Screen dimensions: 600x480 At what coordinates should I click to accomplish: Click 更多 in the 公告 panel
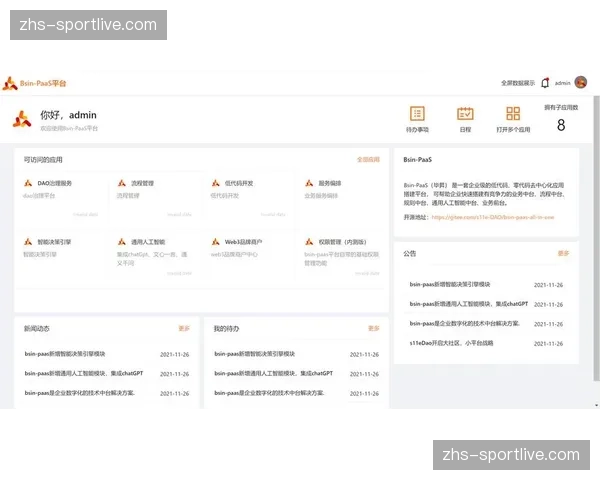(563, 253)
